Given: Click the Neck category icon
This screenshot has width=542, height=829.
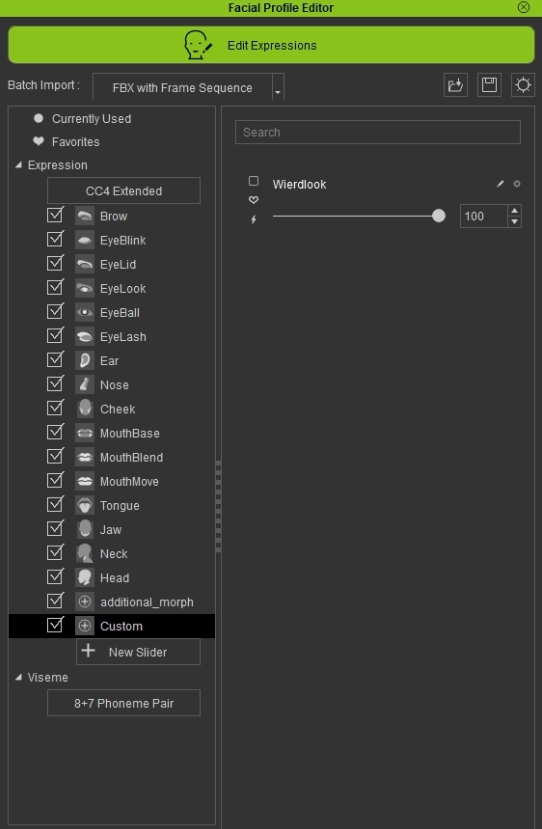Looking at the screenshot, I should [x=85, y=554].
